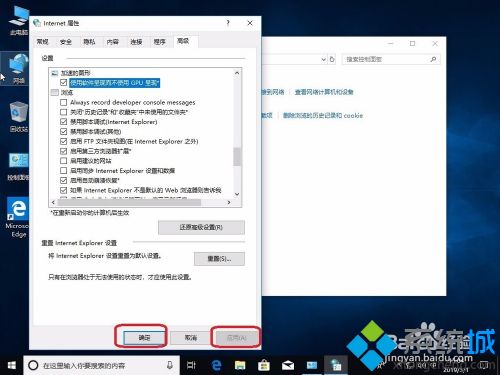Viewport: 500px width, 375px height.
Task: Click the horizontal scrollbar thumb in settings list
Action: click(129, 202)
